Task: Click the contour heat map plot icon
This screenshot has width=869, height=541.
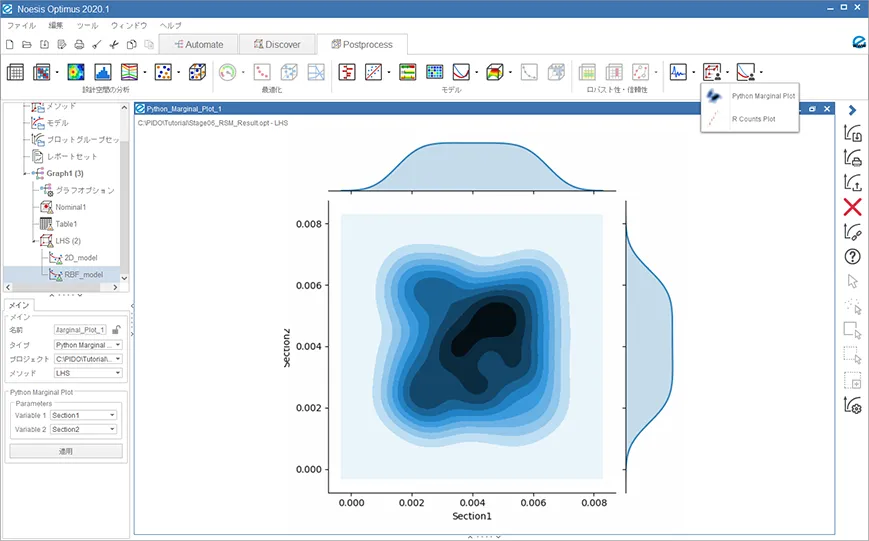Action: [x=76, y=72]
